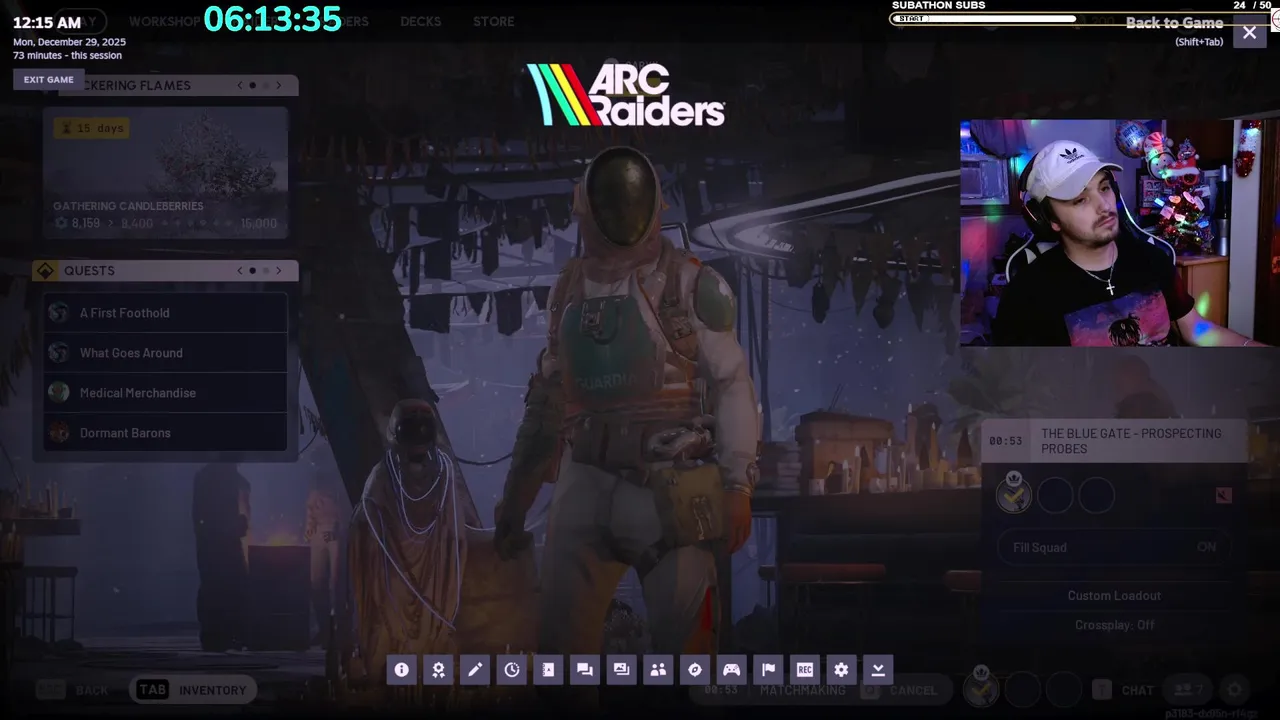Screen dimensions: 1280x720
Task: Click the streamer webcam feed
Action: (x=1120, y=233)
